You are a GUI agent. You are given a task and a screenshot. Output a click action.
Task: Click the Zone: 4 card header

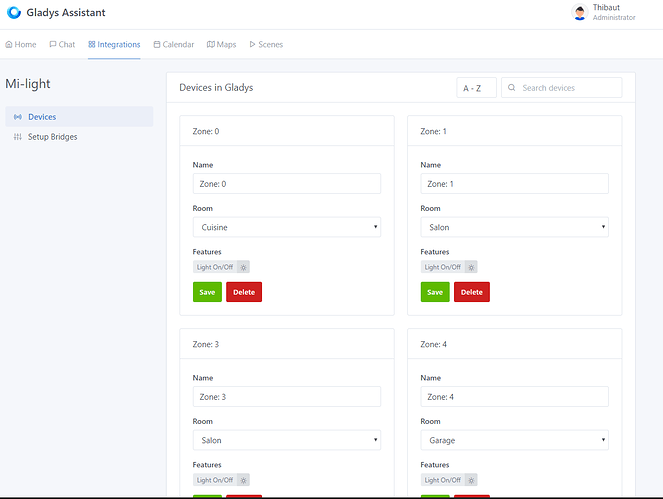click(515, 344)
